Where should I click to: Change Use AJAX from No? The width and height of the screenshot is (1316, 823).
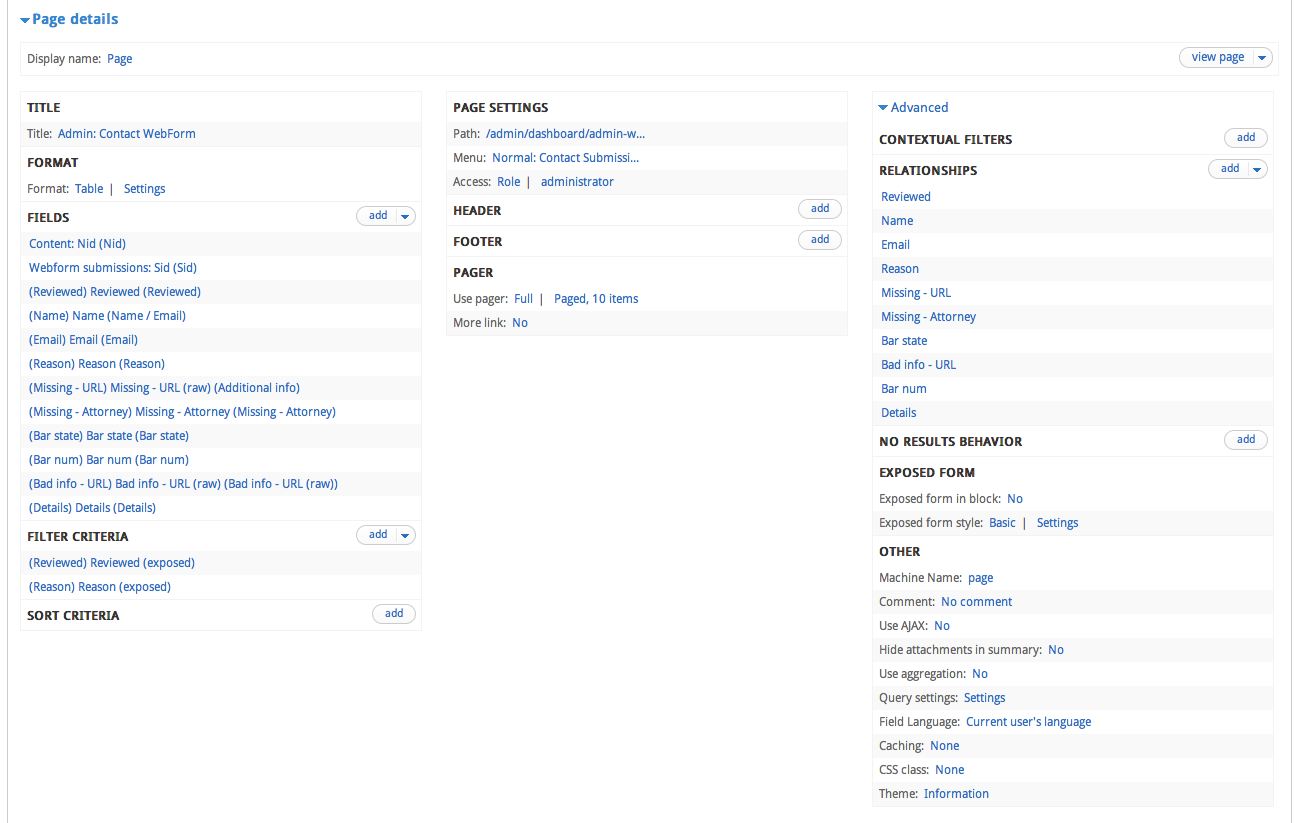point(941,625)
